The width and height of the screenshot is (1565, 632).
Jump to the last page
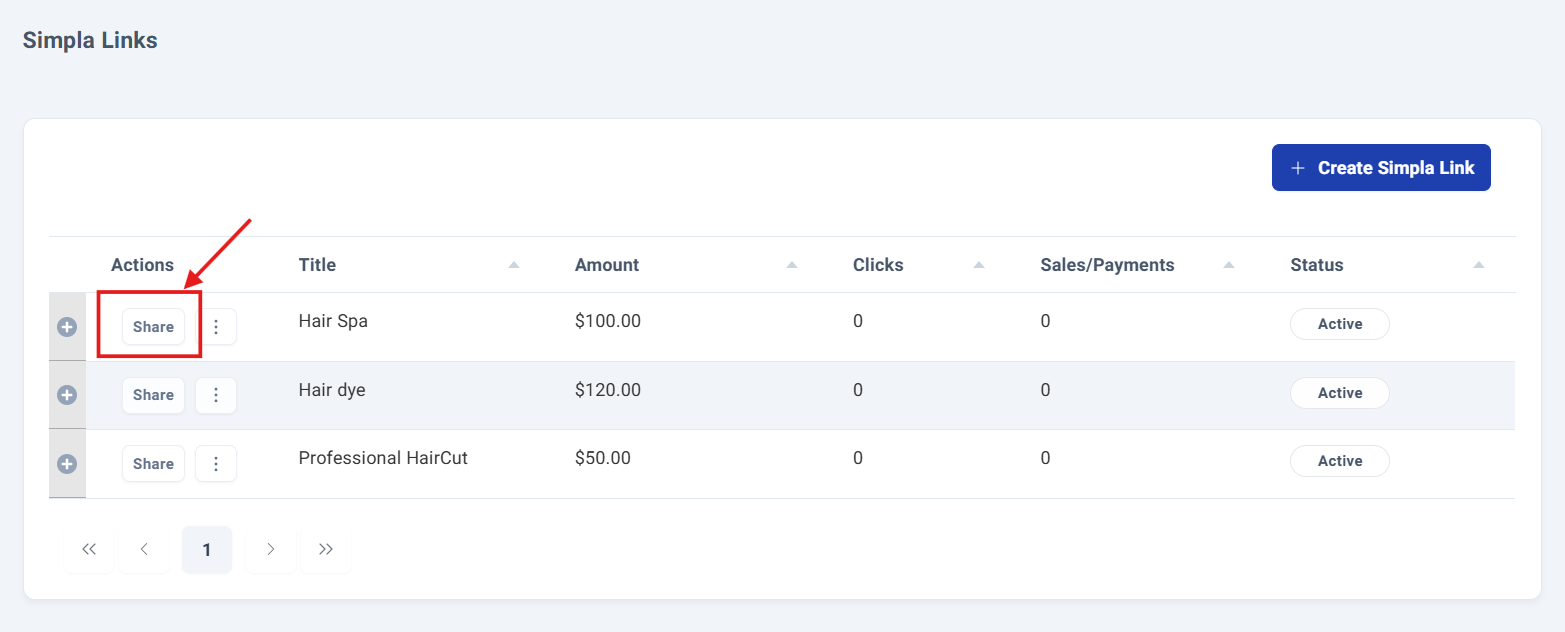coord(326,549)
